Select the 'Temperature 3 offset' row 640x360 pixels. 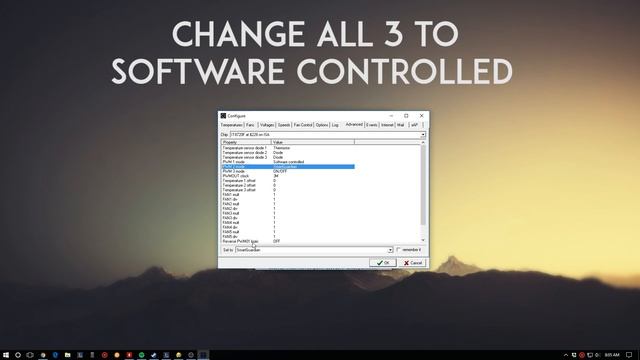[x=288, y=190]
